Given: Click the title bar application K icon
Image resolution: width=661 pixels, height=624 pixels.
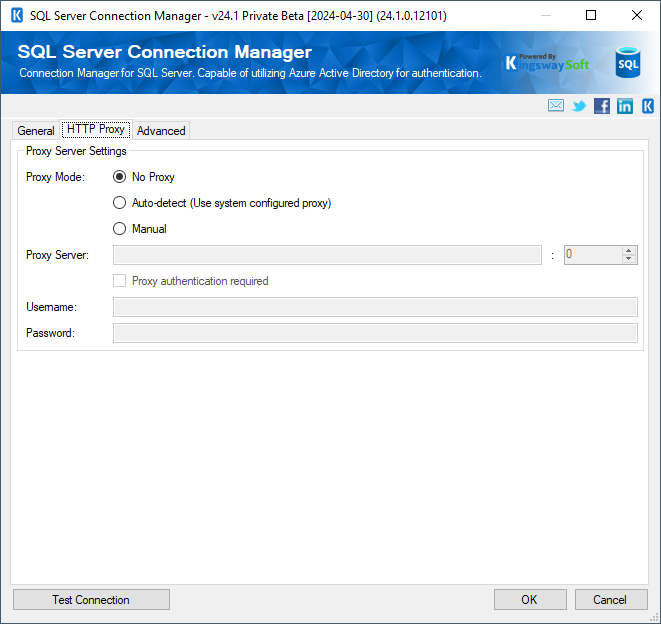Looking at the screenshot, I should click(16, 15).
